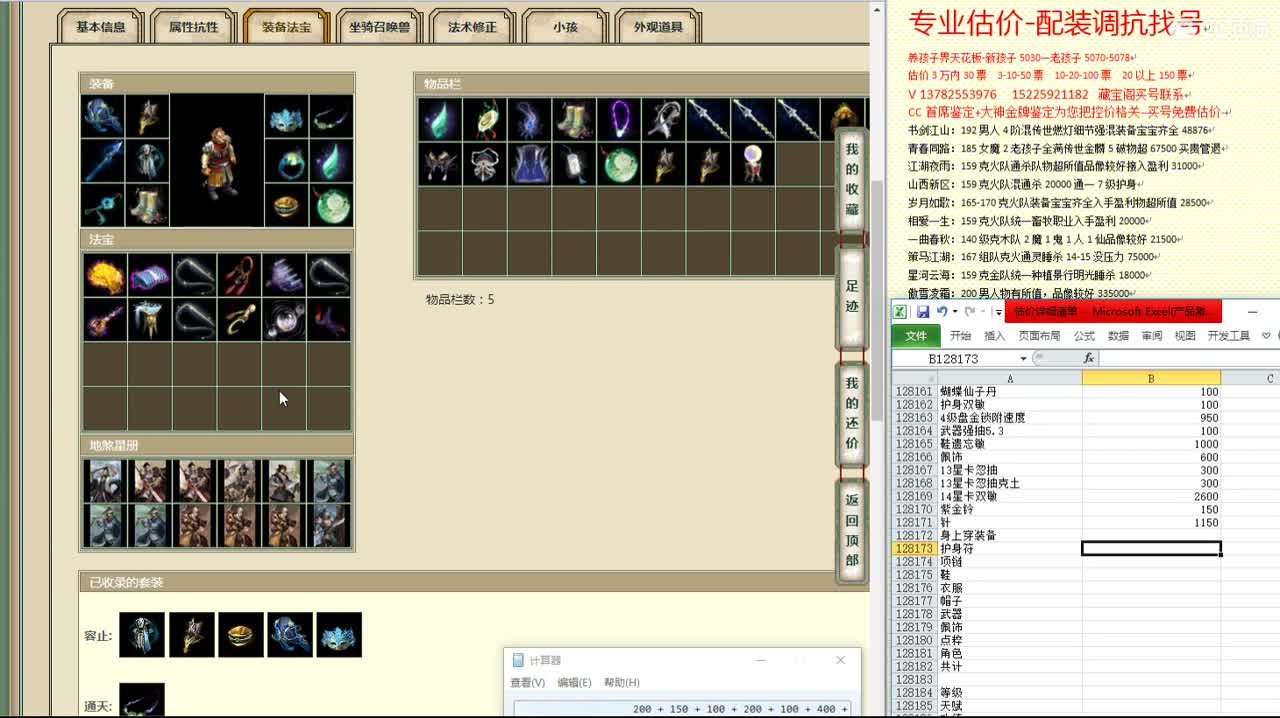Switch to the 法术修正 tab
Screen dimensions: 1280x718
click(x=472, y=27)
